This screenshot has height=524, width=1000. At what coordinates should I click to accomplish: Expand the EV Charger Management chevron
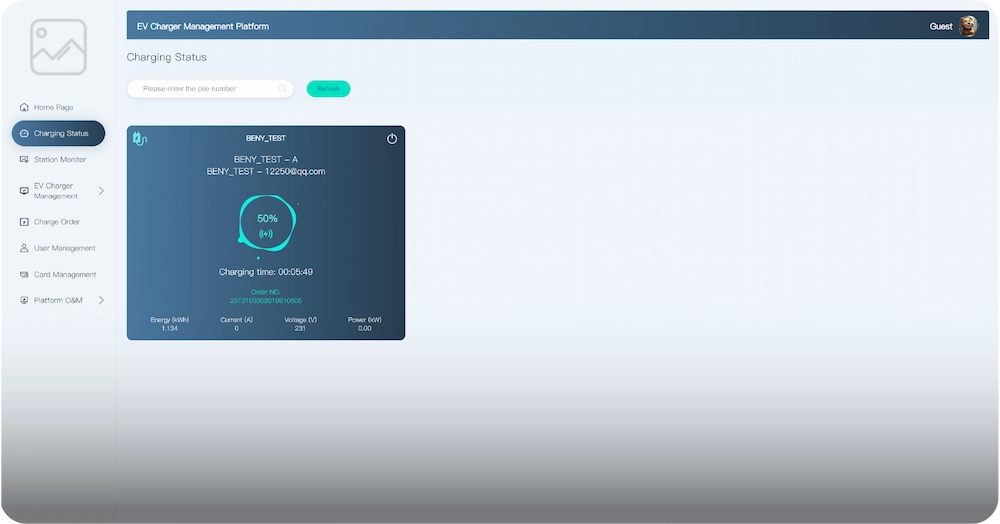tap(101, 191)
